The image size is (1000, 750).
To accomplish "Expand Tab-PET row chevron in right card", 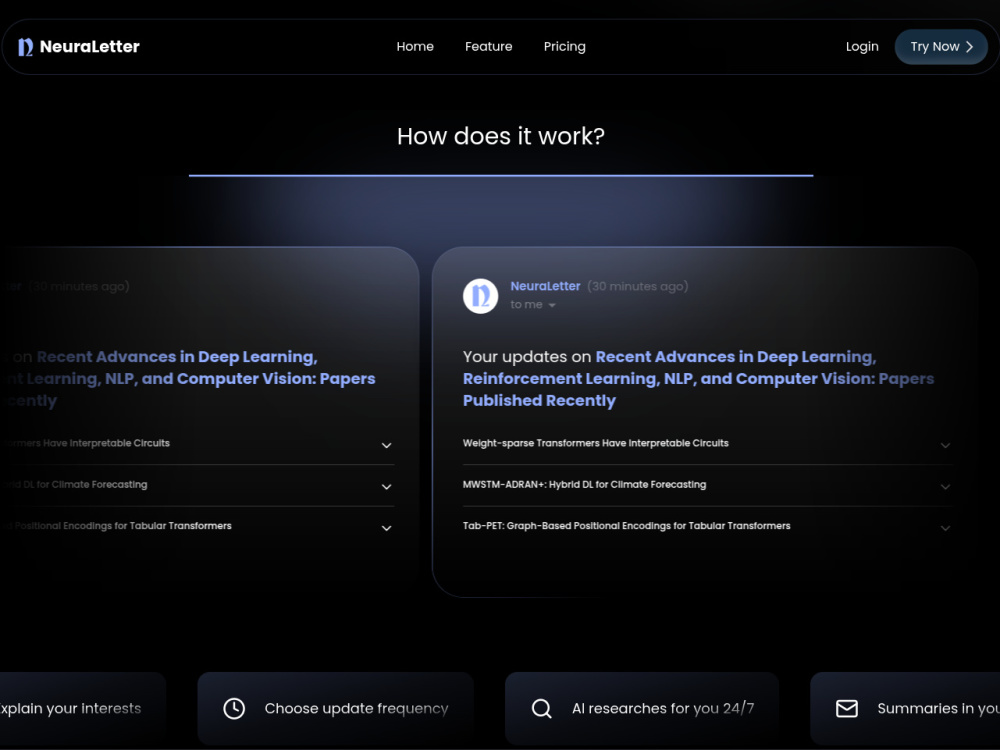I will pyautogui.click(x=945, y=528).
